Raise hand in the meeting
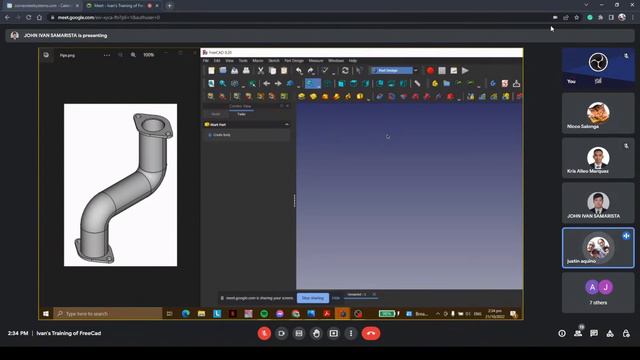 pyautogui.click(x=316, y=333)
